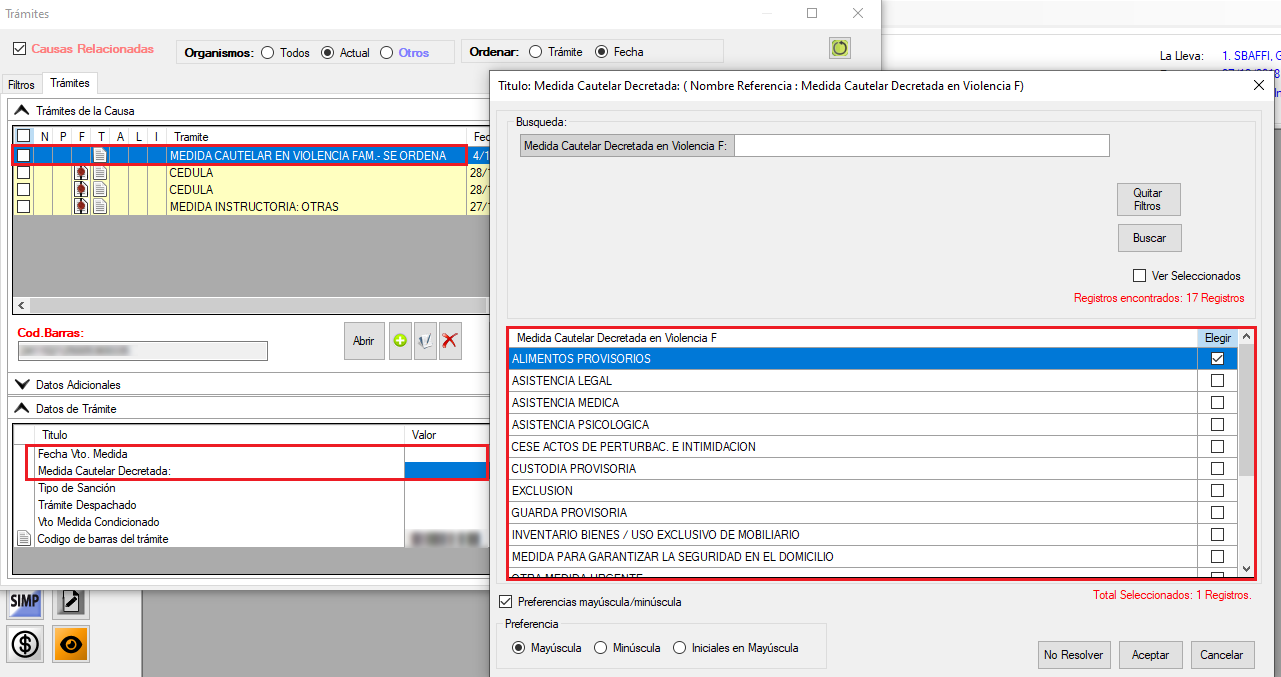1281x677 pixels.
Task: Select the Trámites tab
Action: coord(70,84)
